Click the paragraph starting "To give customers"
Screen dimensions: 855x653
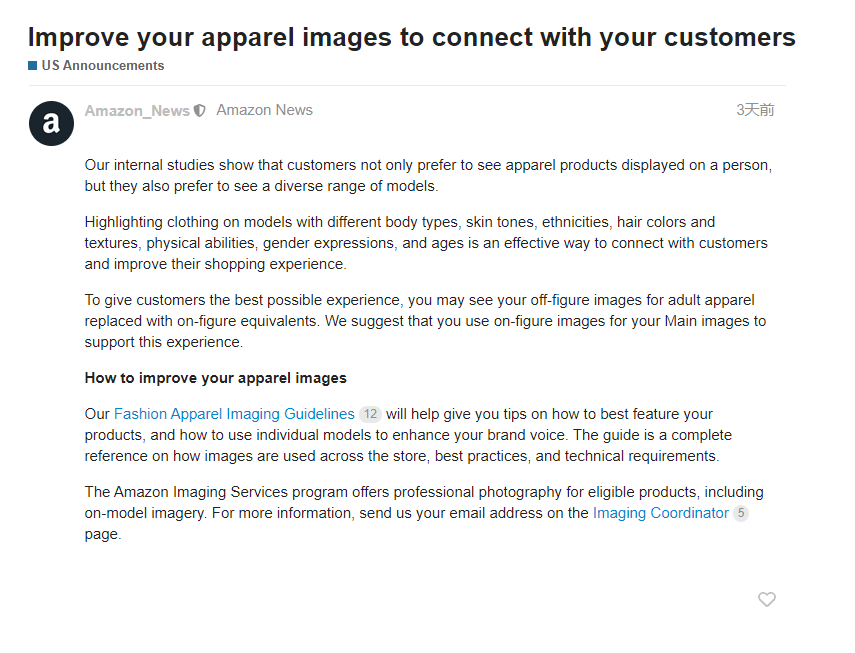tap(425, 321)
